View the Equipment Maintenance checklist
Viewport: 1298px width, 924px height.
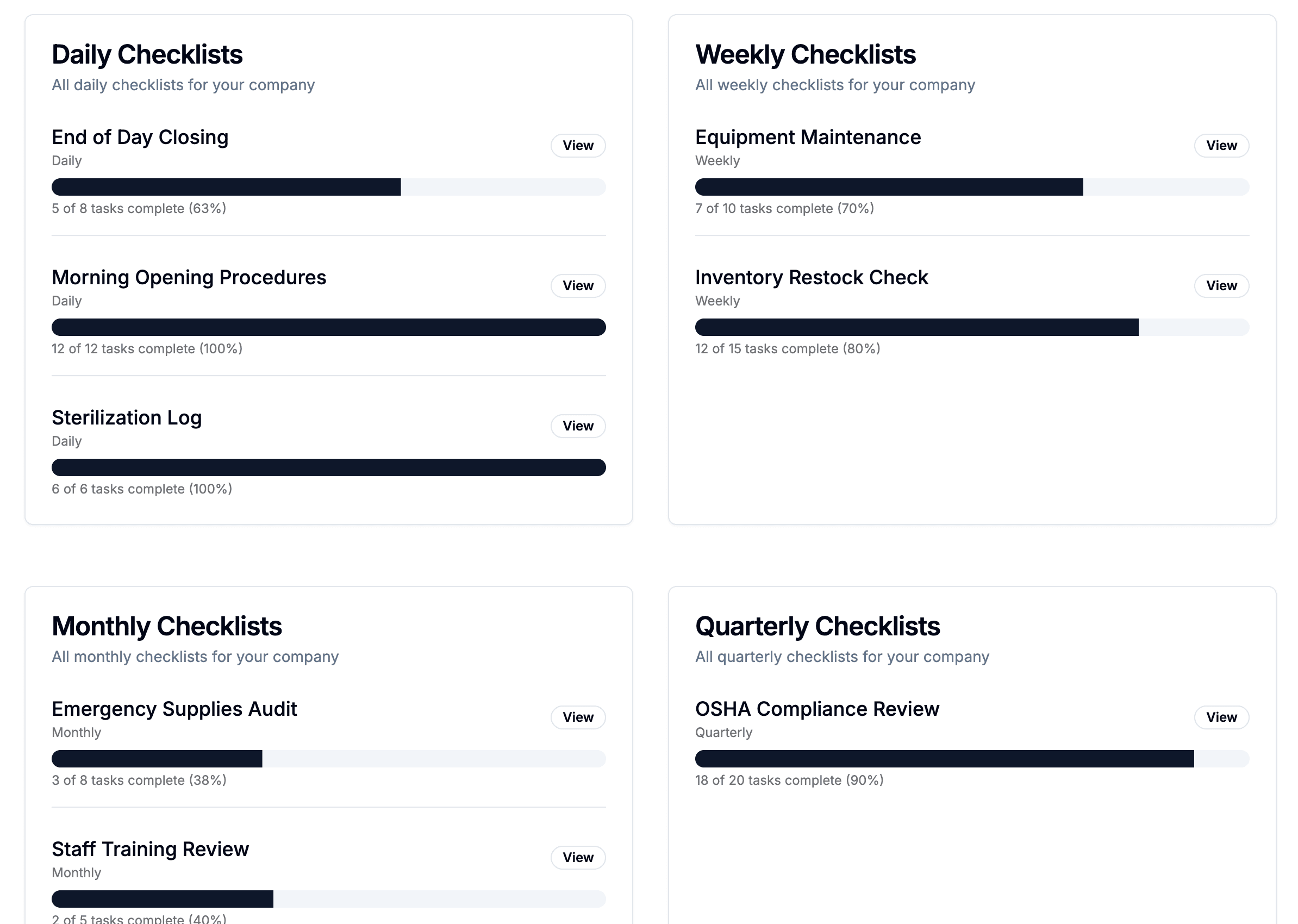[x=1221, y=146]
